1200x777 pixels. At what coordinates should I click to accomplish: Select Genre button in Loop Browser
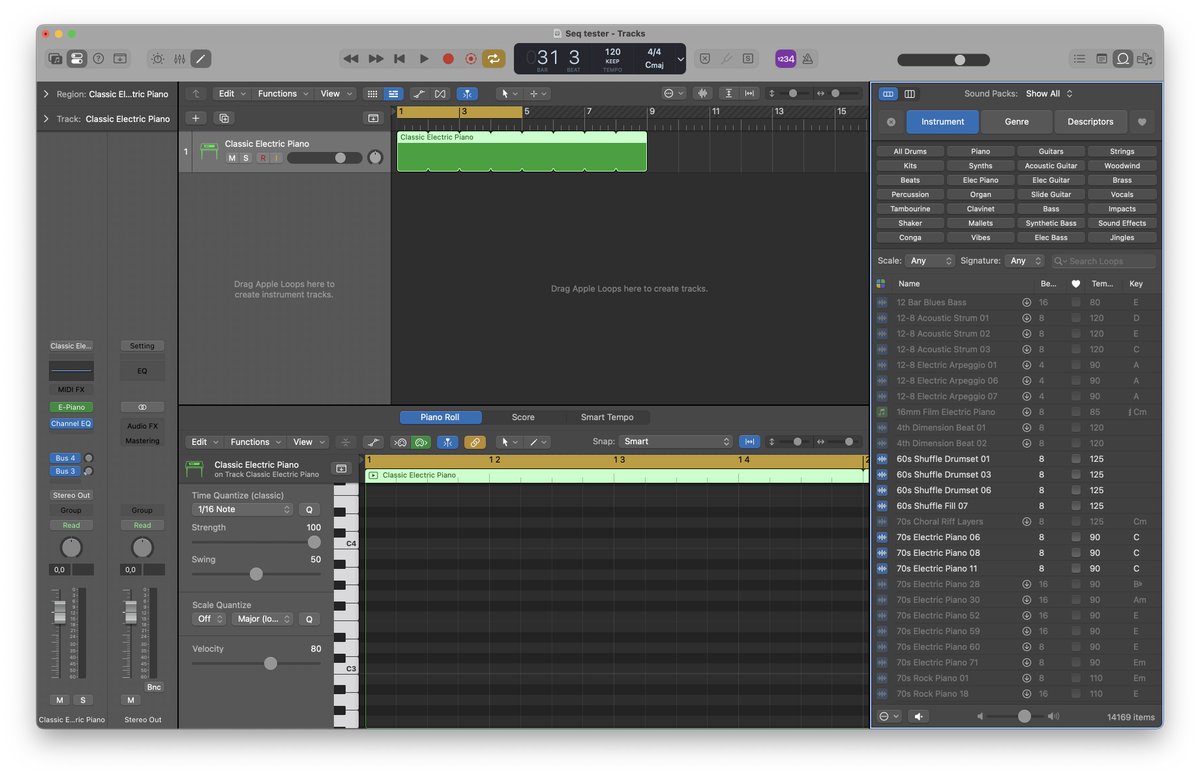(1016, 122)
